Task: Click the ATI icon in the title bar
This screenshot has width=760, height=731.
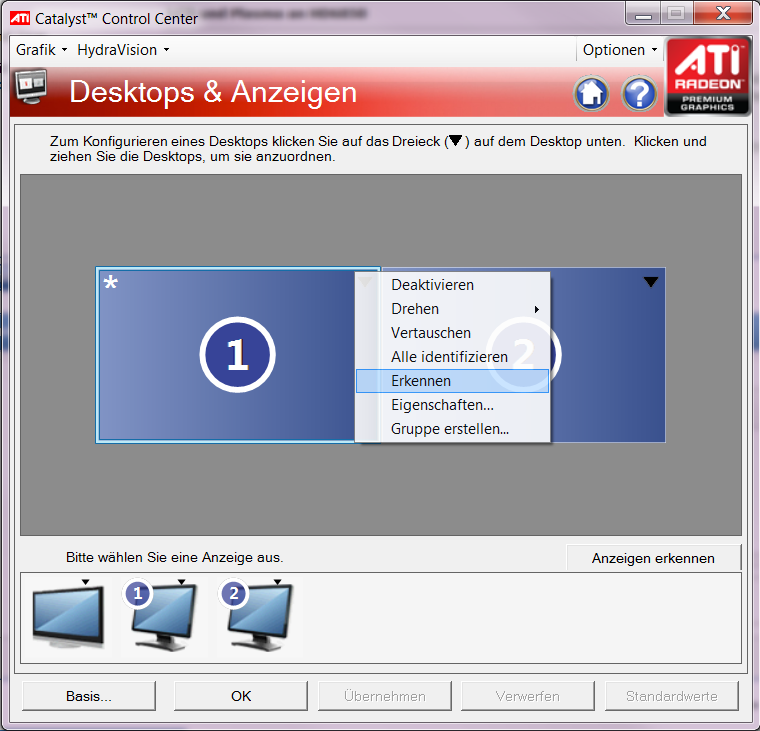Action: [20, 18]
